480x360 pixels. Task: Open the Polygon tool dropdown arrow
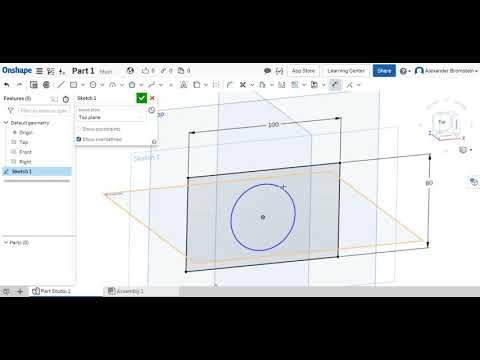tap(141, 85)
